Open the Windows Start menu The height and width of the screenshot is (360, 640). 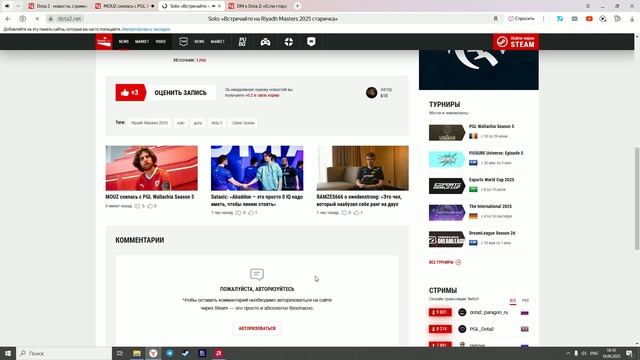coord(8,353)
